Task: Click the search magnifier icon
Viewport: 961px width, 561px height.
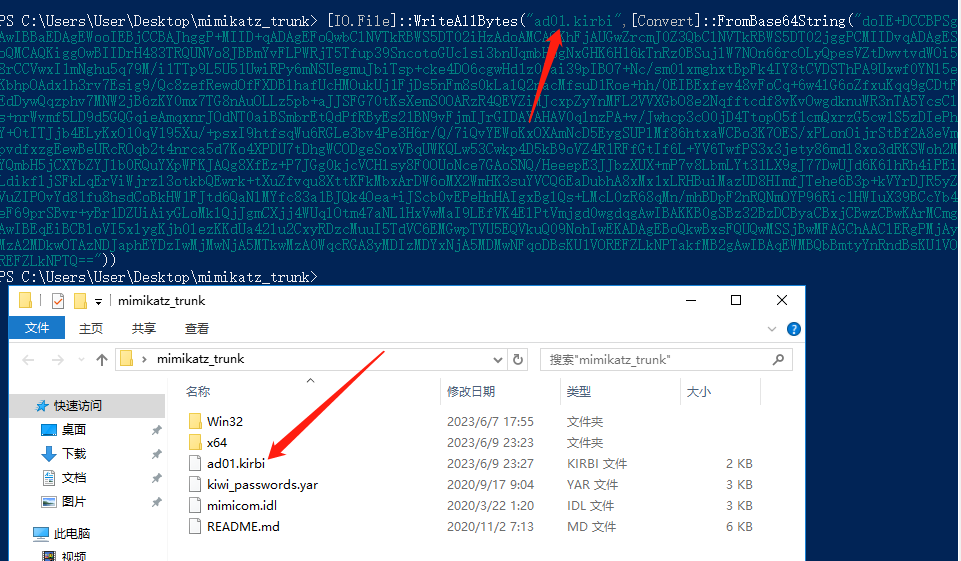Action: [x=778, y=360]
